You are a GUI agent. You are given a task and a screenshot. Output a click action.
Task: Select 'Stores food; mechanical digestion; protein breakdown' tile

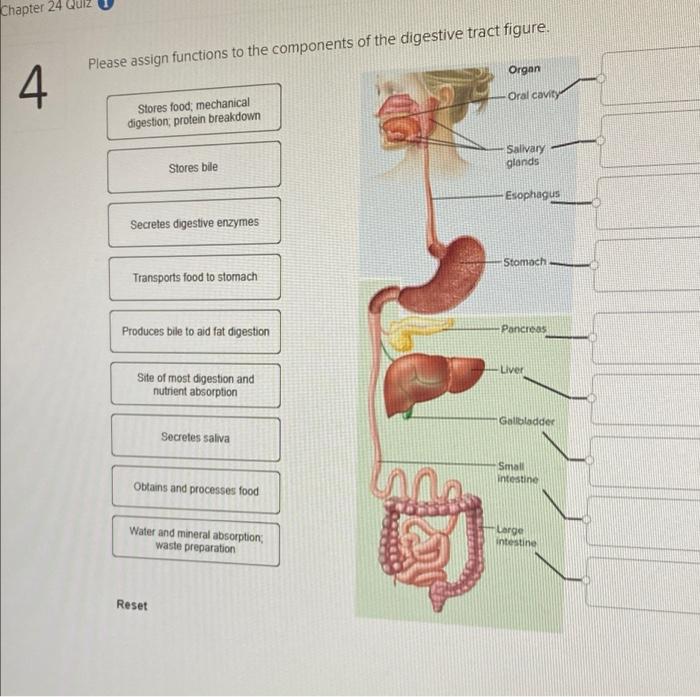[x=194, y=112]
